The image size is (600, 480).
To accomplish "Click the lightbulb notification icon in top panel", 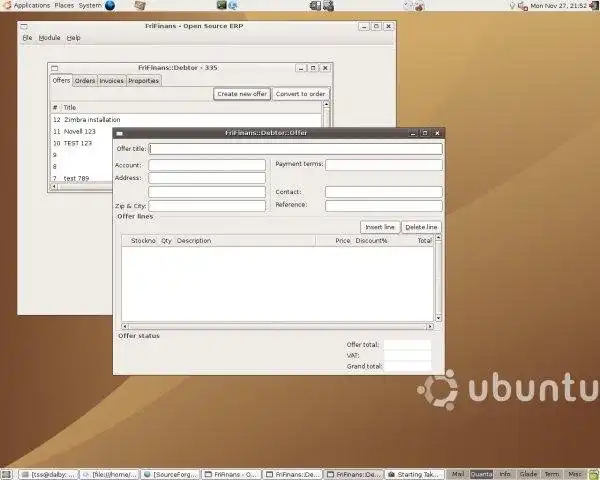I will click(x=512, y=6).
